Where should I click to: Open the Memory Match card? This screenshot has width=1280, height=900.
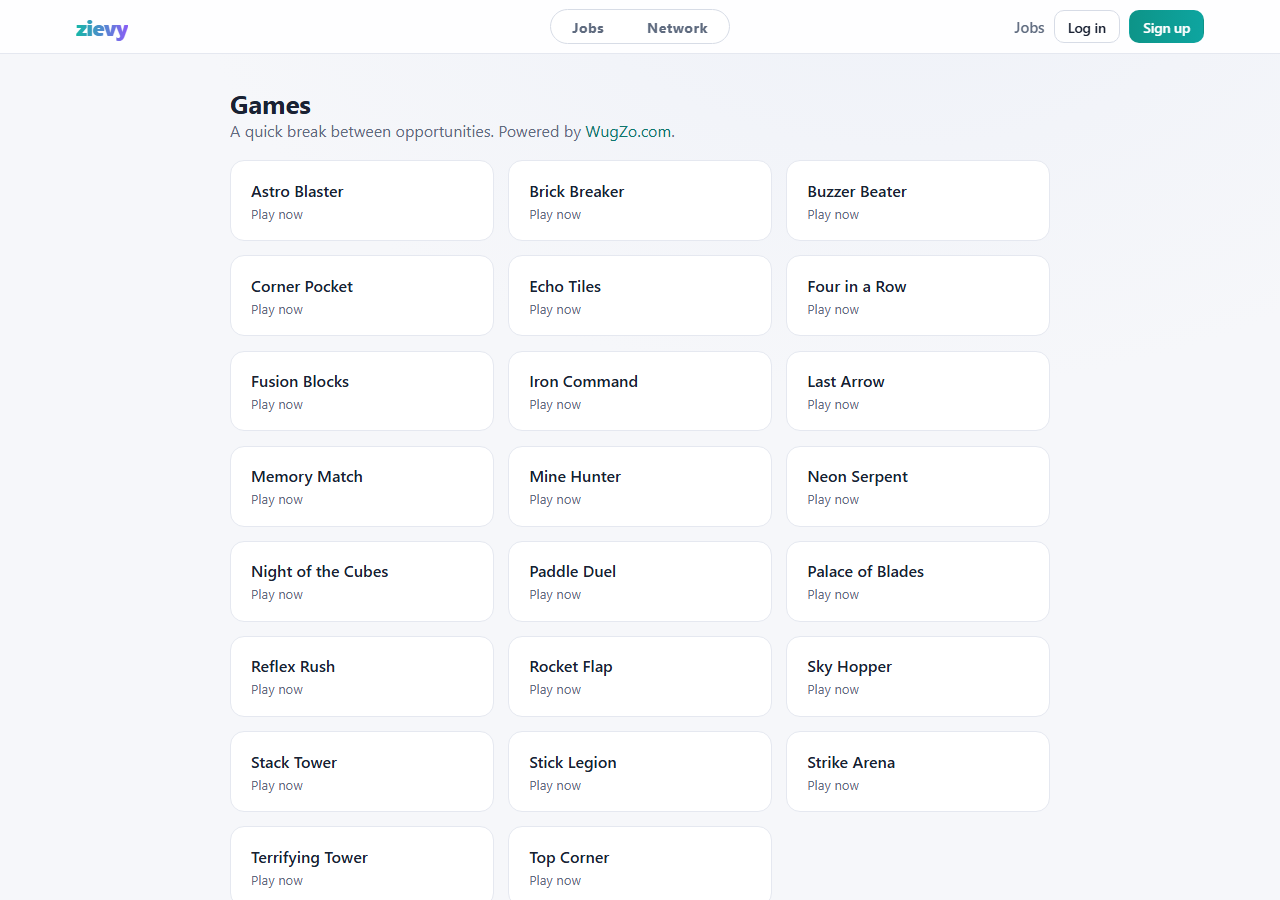coord(362,486)
